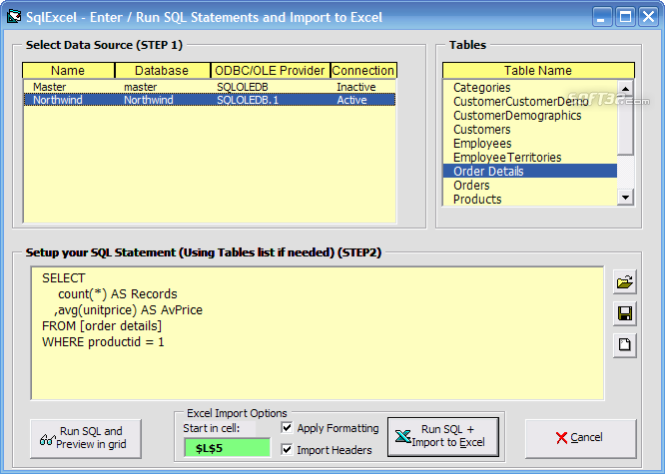The width and height of the screenshot is (665, 474).
Task: Clear the statement with the new blank page icon
Action: point(624,345)
